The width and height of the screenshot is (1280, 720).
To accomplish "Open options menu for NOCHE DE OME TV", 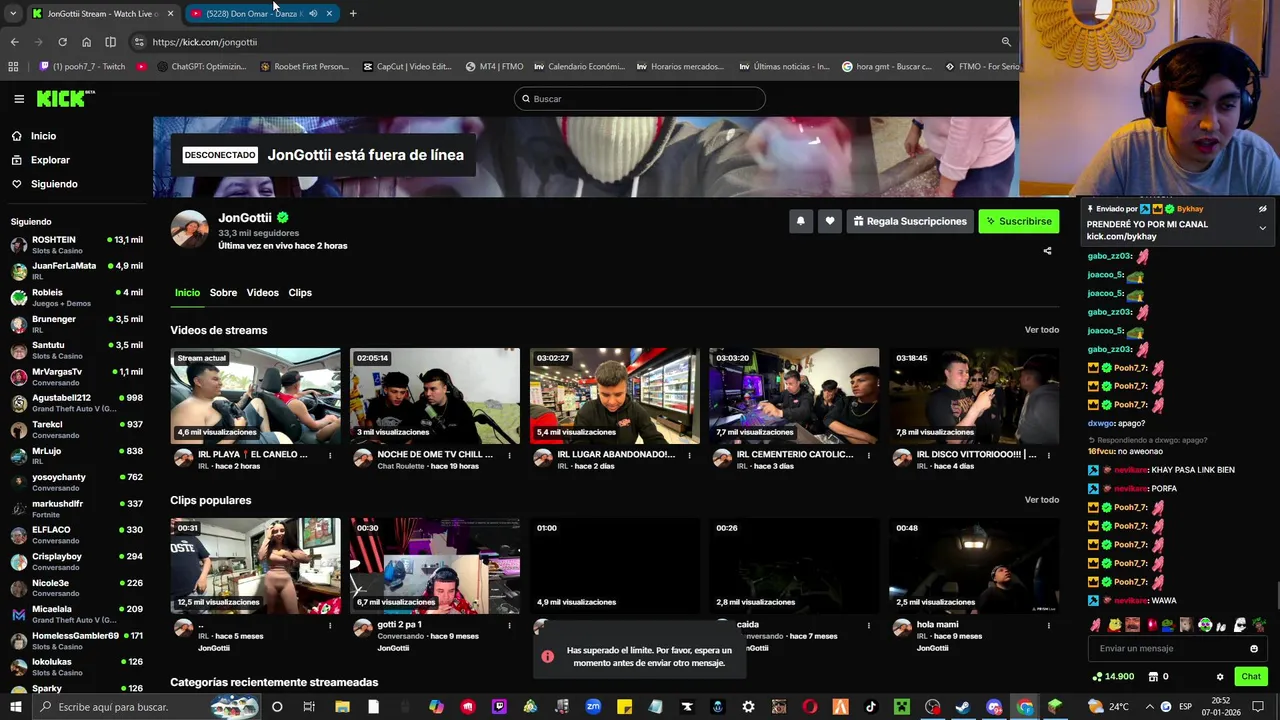I will (x=509, y=455).
